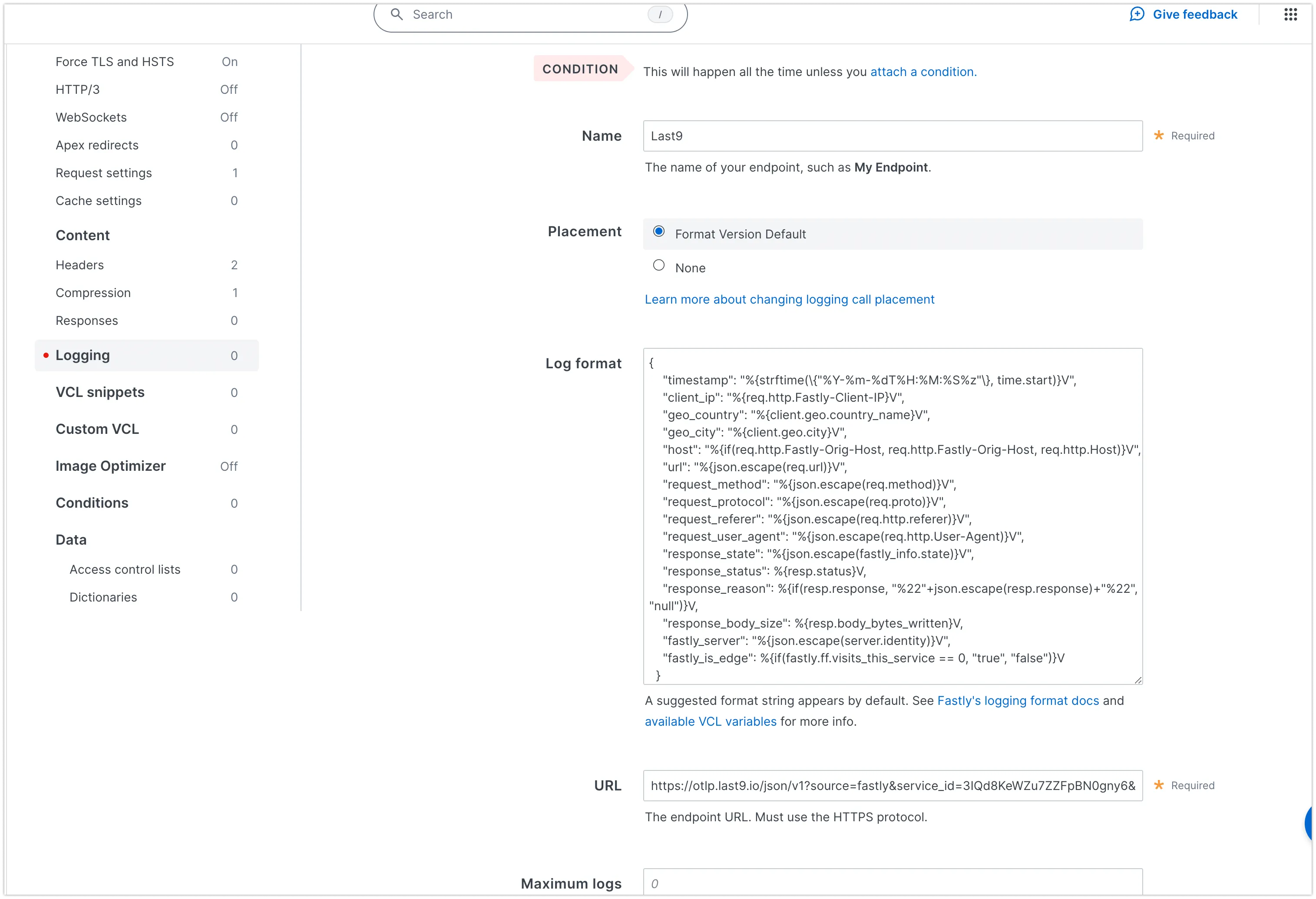Select the Format Version Default radio button
Viewport: 1316px width, 899px height.
[x=658, y=231]
